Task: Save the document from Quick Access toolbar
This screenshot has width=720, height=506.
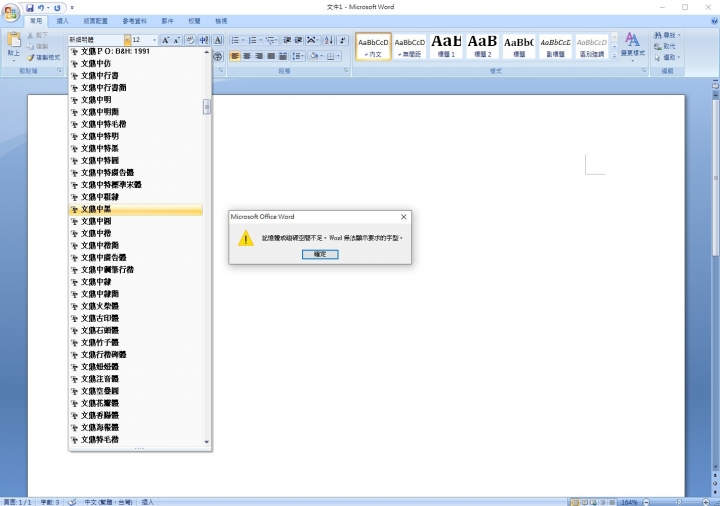Action: pyautogui.click(x=30, y=8)
